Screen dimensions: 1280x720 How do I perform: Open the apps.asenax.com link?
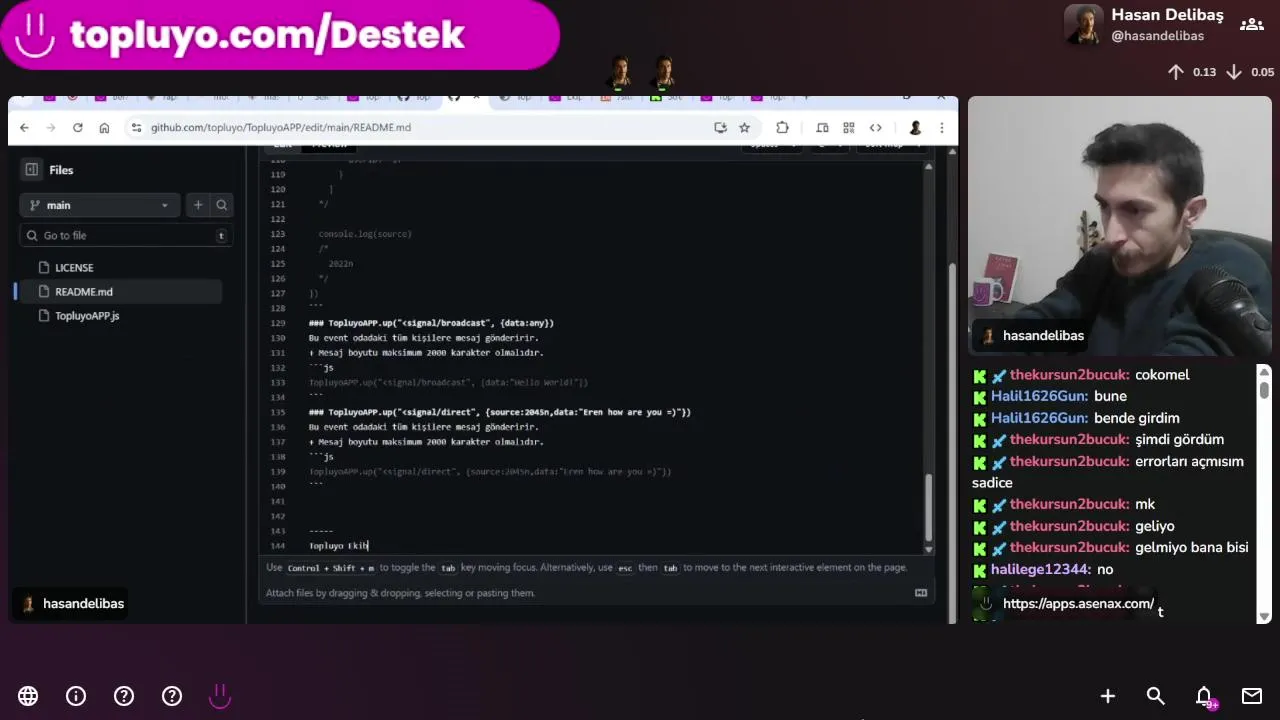[1078, 604]
